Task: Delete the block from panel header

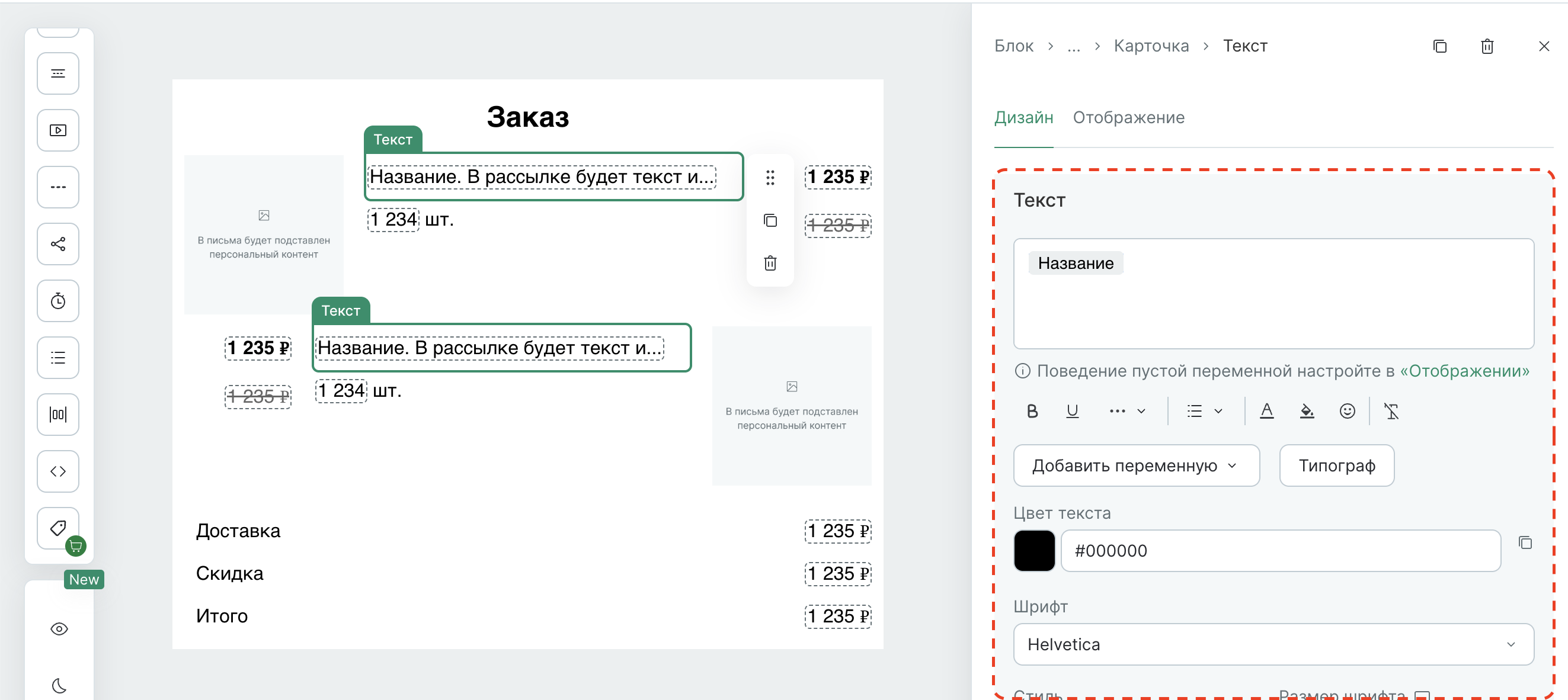Action: point(1487,46)
